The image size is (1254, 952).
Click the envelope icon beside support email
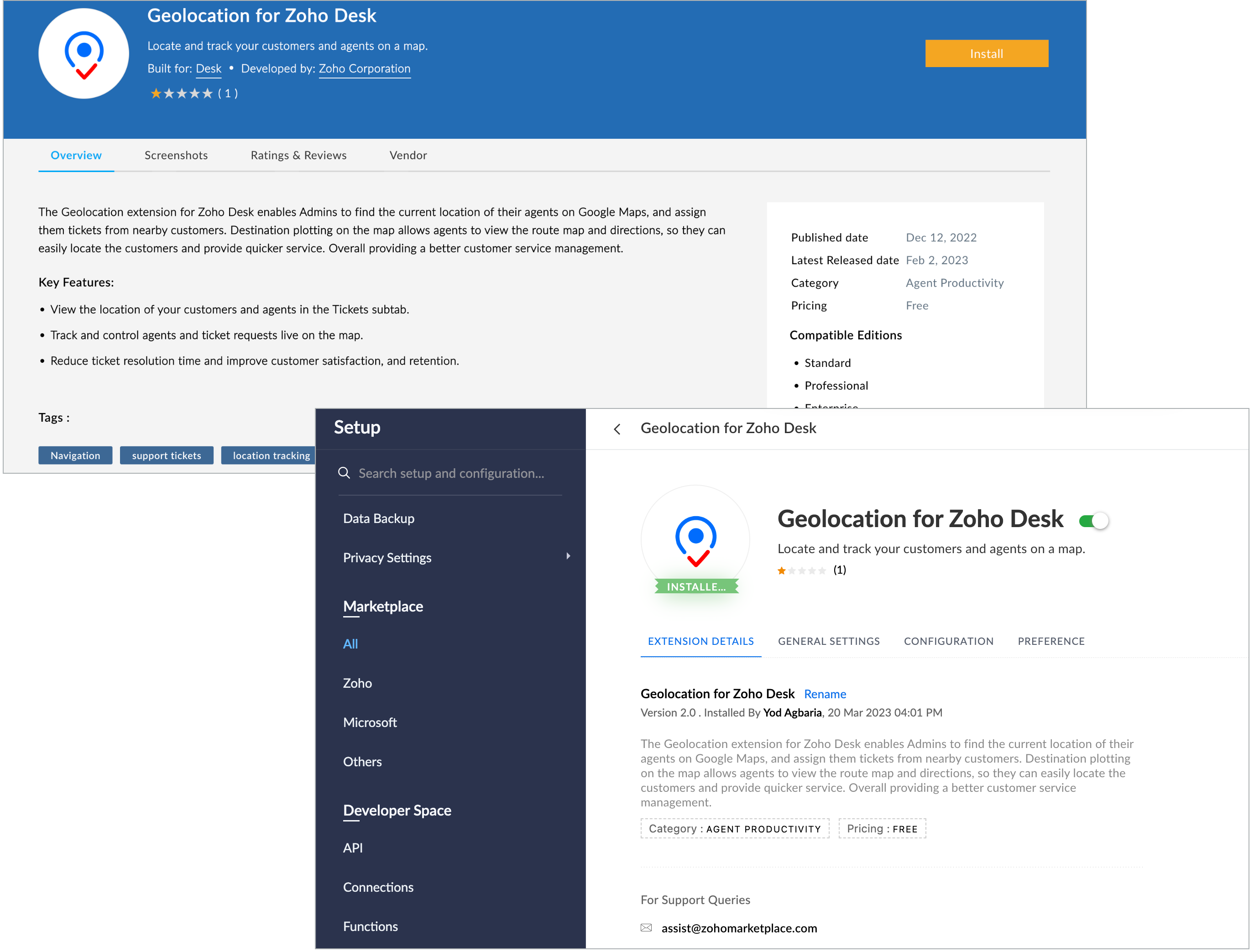[646, 928]
